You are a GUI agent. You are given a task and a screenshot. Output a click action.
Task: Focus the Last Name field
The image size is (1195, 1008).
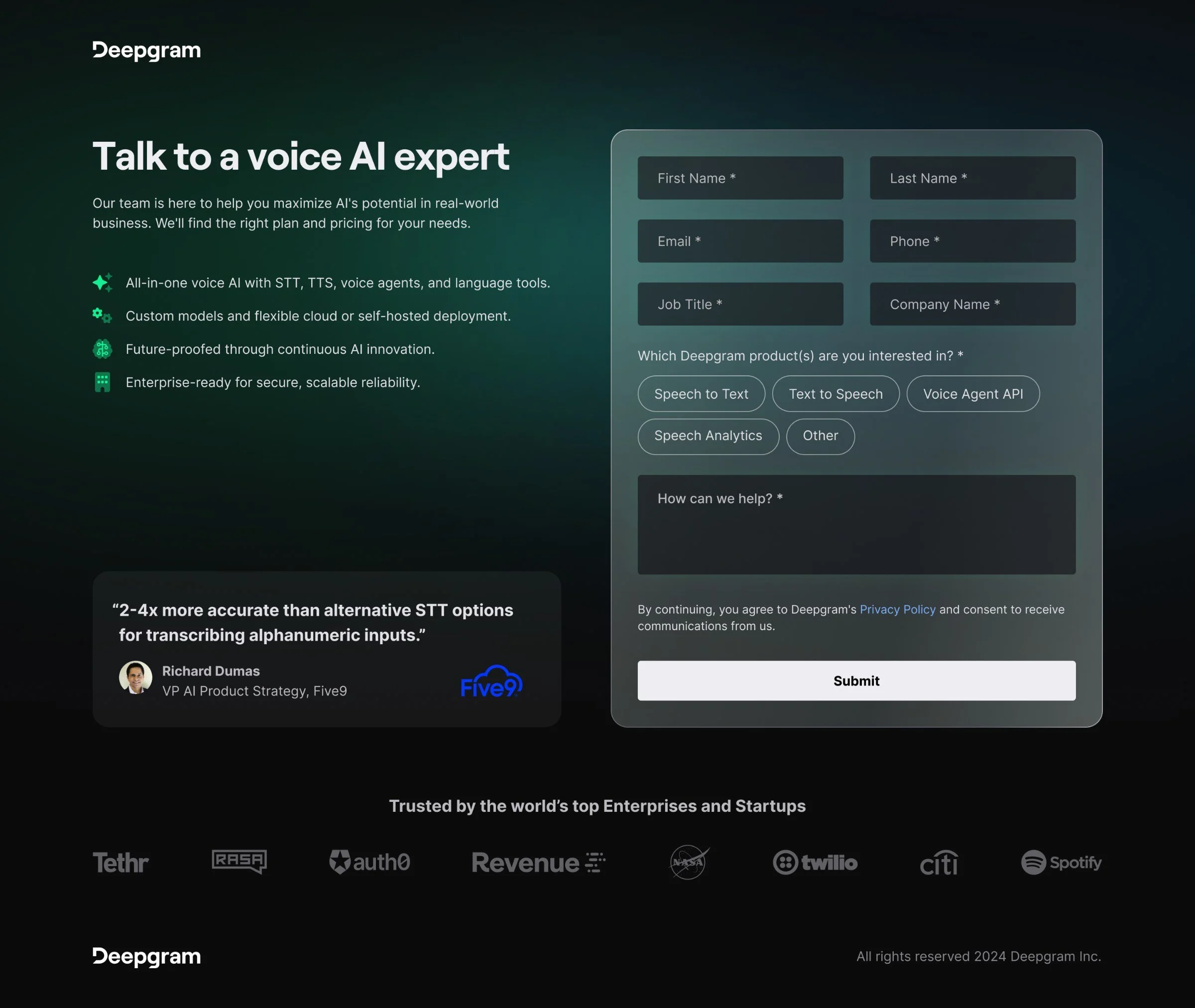tap(972, 178)
